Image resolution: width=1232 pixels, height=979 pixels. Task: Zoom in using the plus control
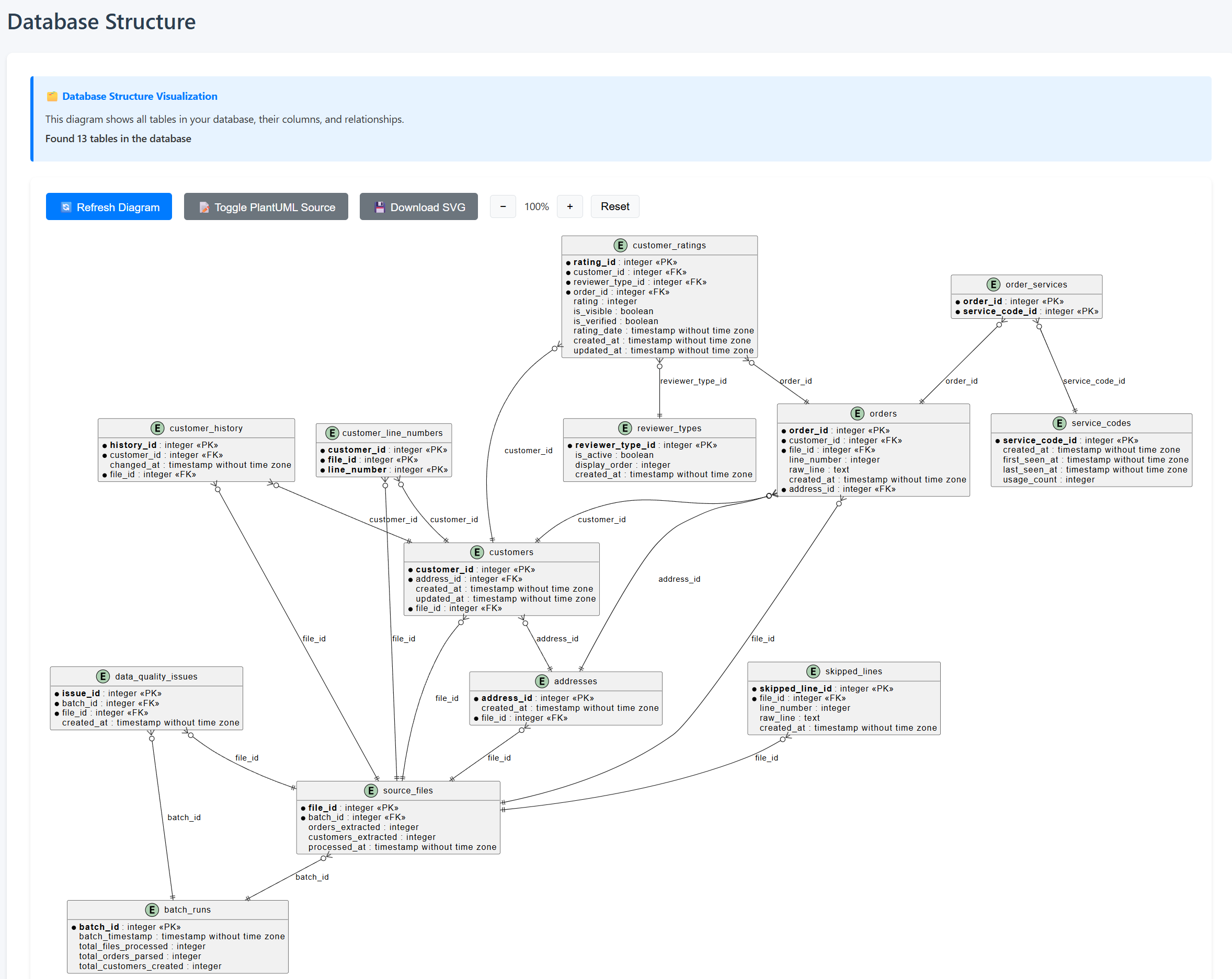click(x=569, y=206)
